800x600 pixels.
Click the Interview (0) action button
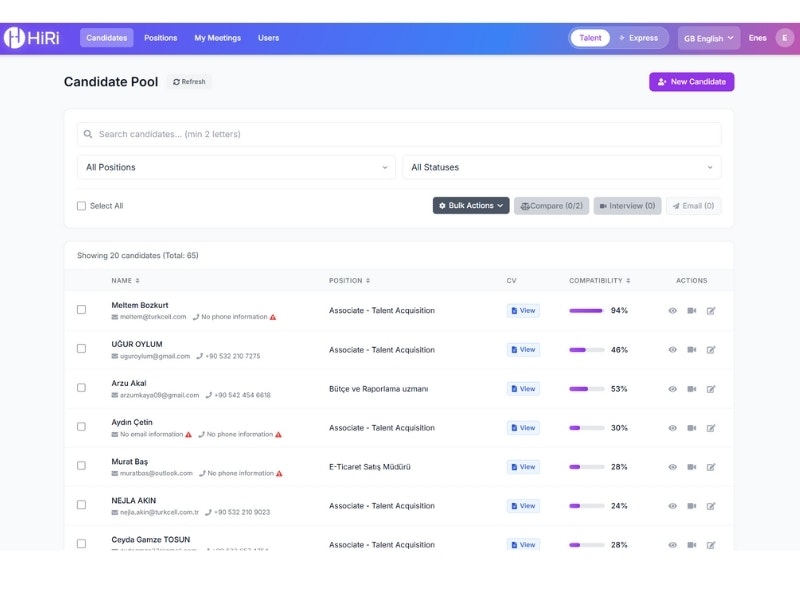coord(627,205)
